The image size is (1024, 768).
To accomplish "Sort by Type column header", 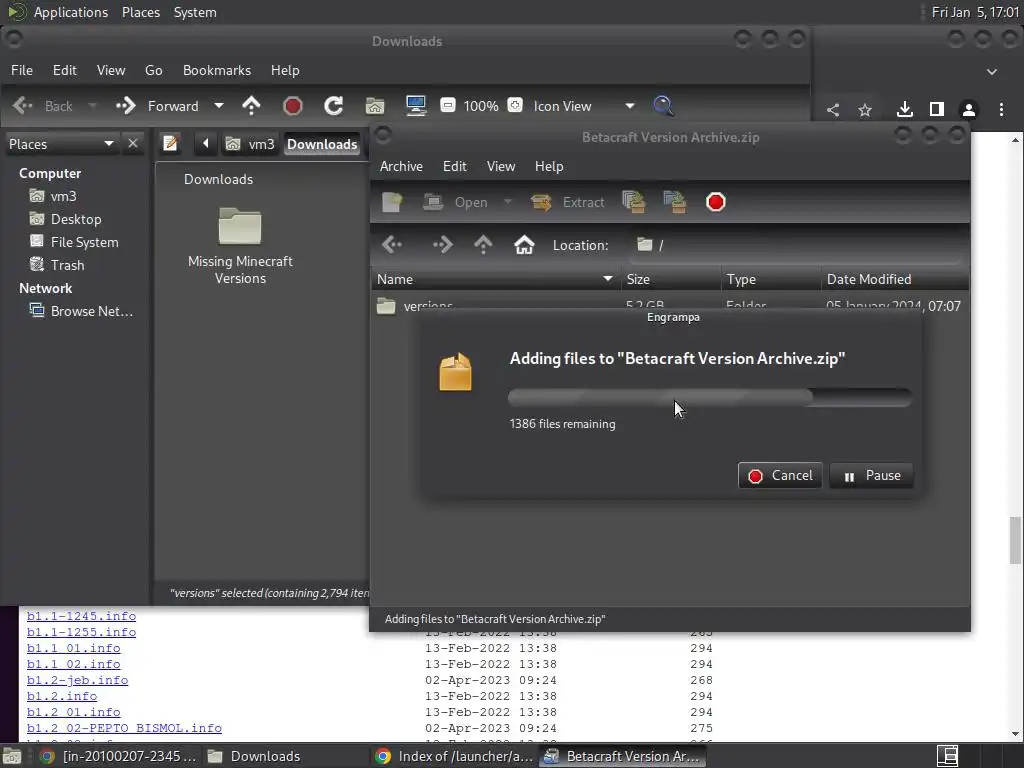I will point(771,280).
